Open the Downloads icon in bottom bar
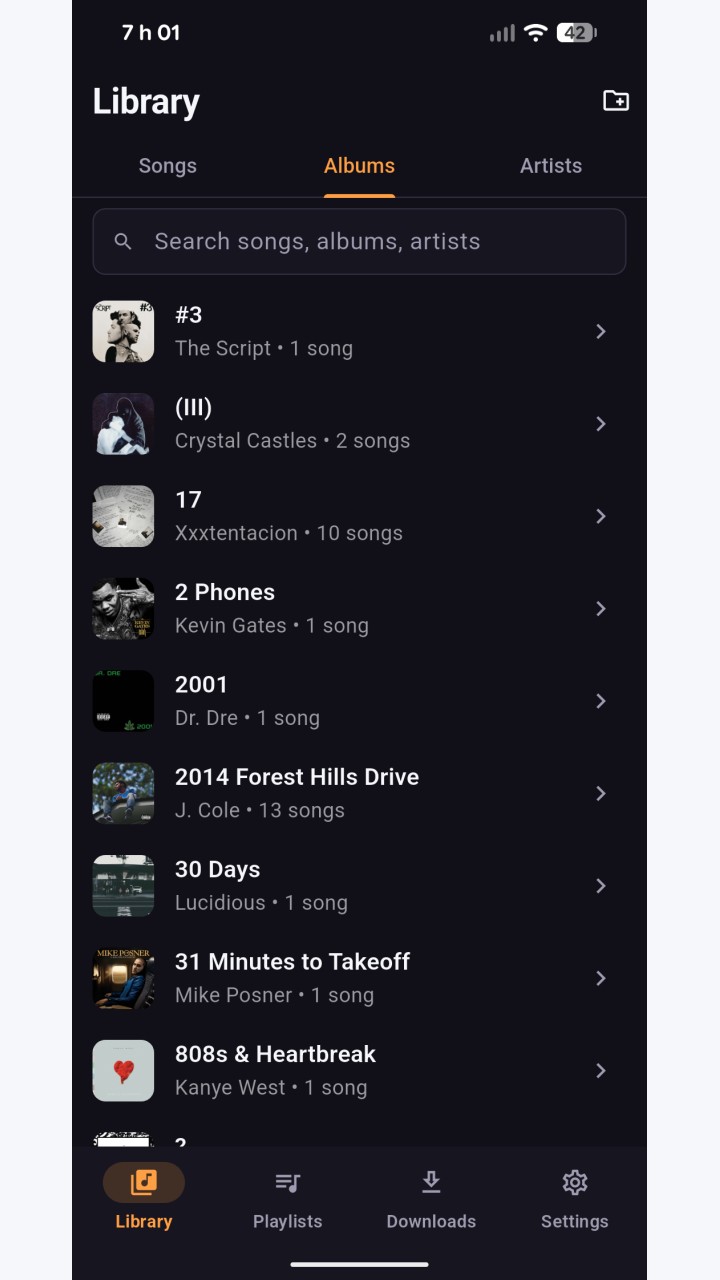The width and height of the screenshot is (720, 1280). coord(431,1183)
